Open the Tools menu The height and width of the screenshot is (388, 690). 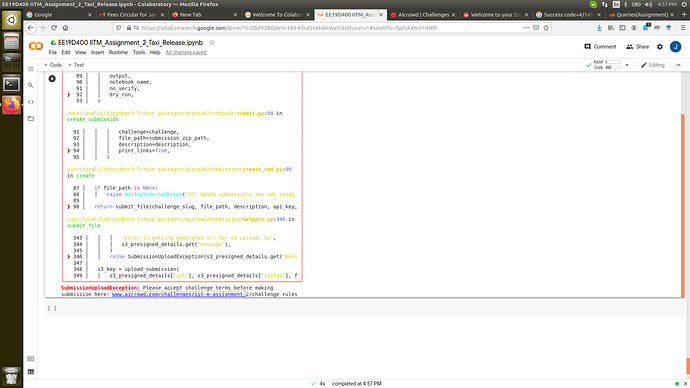pyautogui.click(x=139, y=52)
